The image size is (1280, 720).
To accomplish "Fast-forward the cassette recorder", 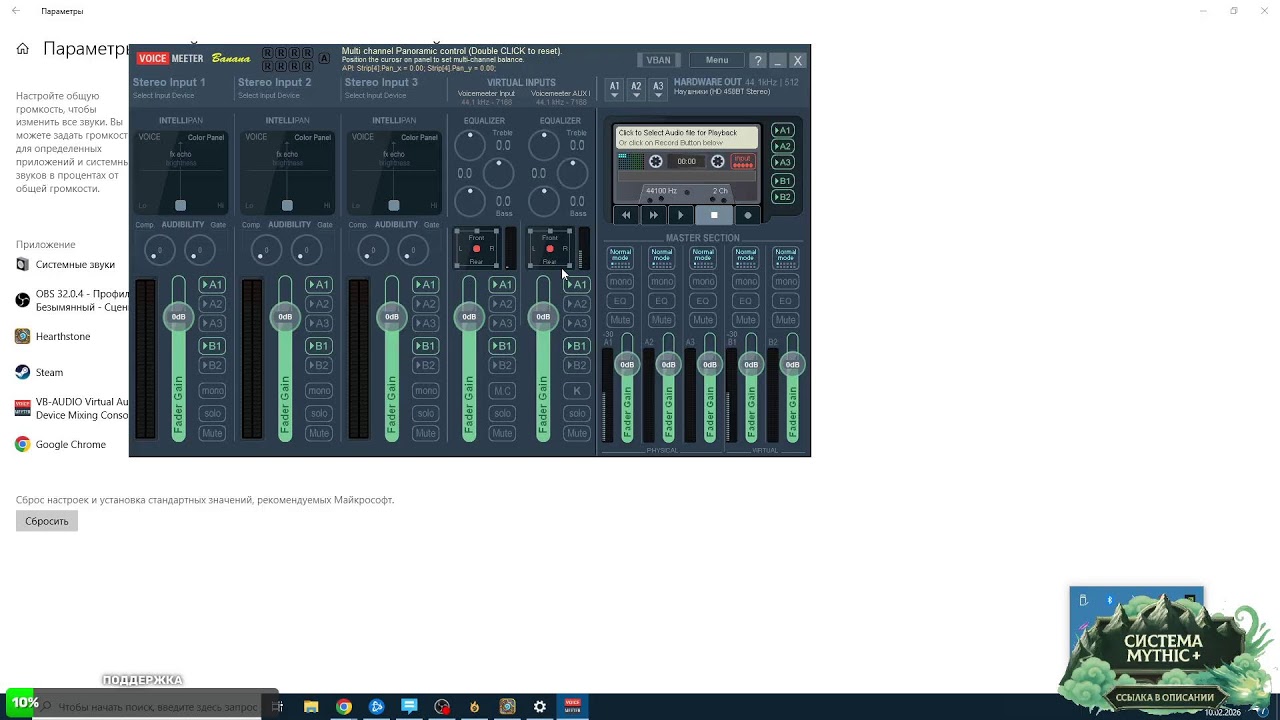I will coord(654,215).
